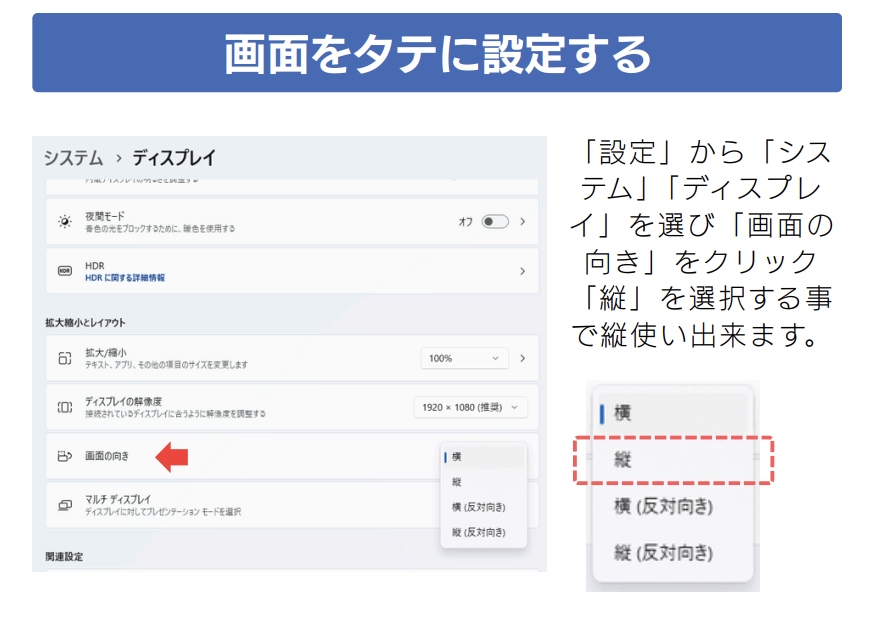The height and width of the screenshot is (640, 872).
Task: Open the 100% scaling dropdown
Action: pyautogui.click(x=464, y=358)
